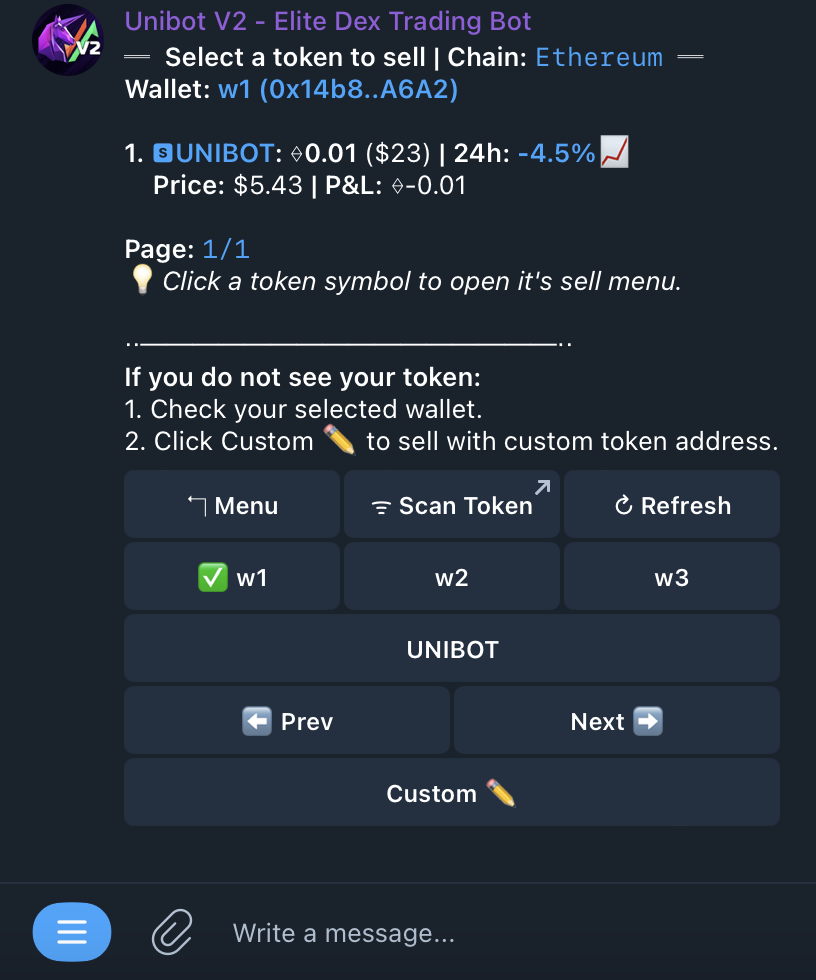Go to Next page of tokens

tap(617, 720)
